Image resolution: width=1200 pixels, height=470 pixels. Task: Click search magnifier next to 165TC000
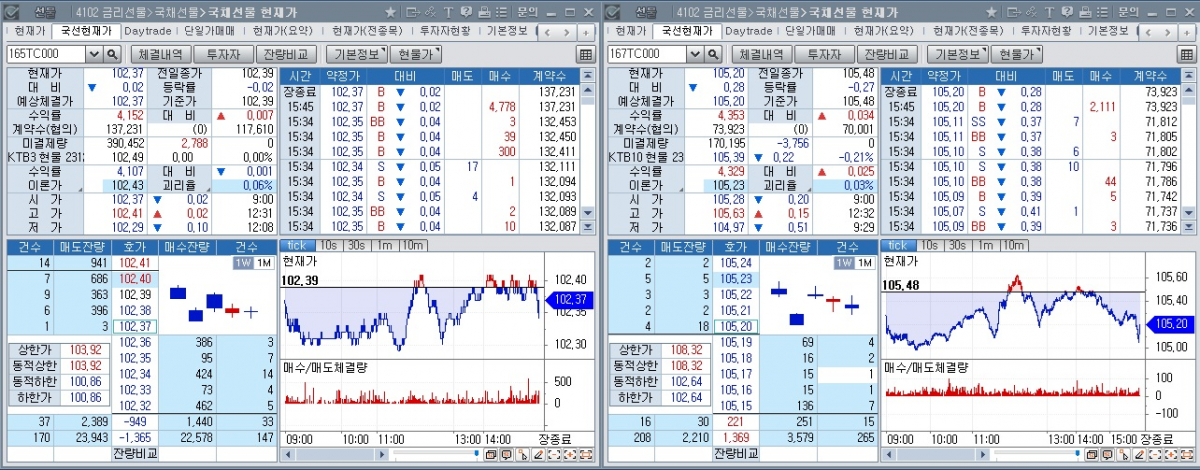coord(112,54)
